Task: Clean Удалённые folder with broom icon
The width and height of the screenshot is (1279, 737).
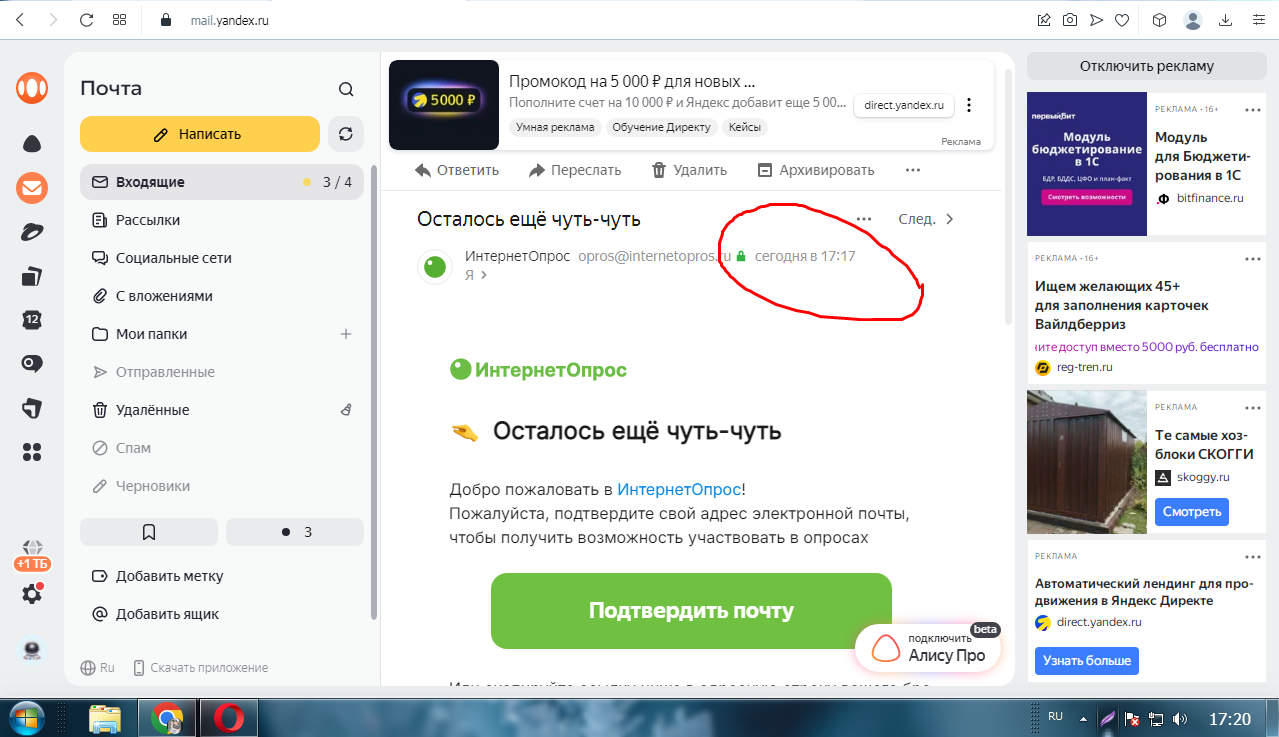Action: (x=346, y=410)
